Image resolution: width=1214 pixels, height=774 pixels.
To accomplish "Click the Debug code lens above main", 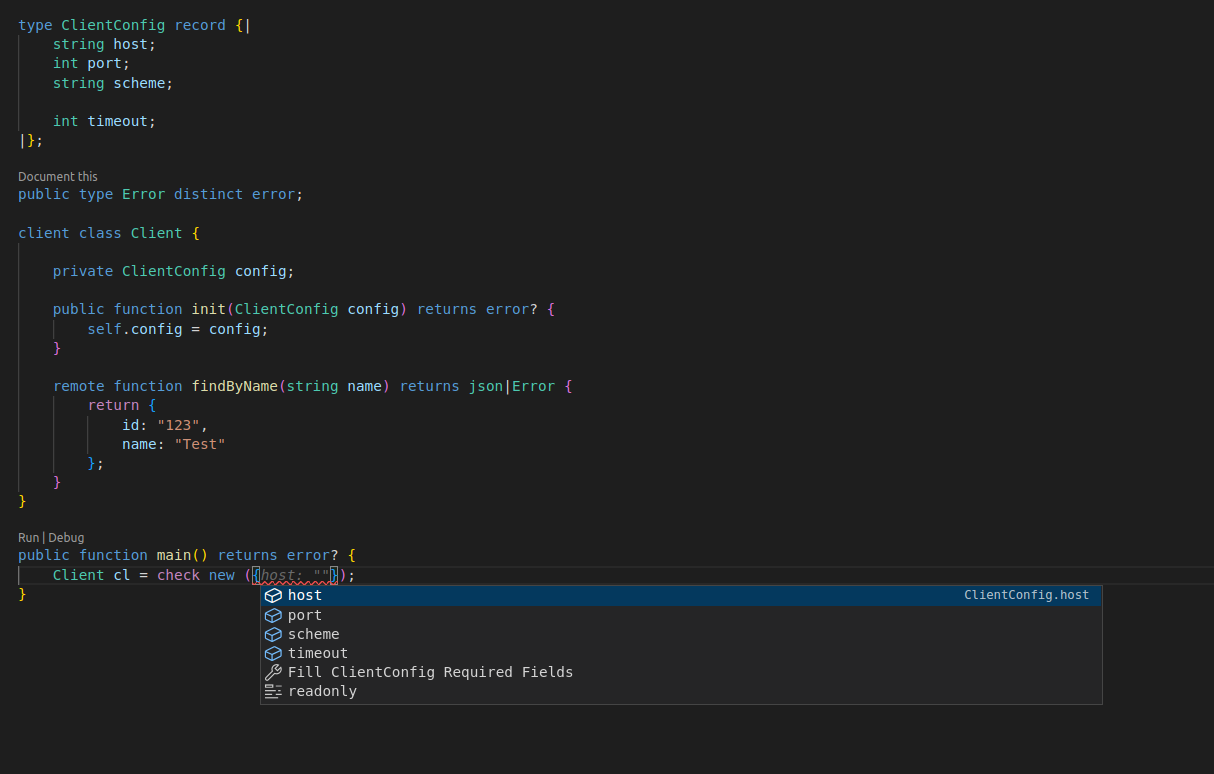I will [x=66, y=537].
